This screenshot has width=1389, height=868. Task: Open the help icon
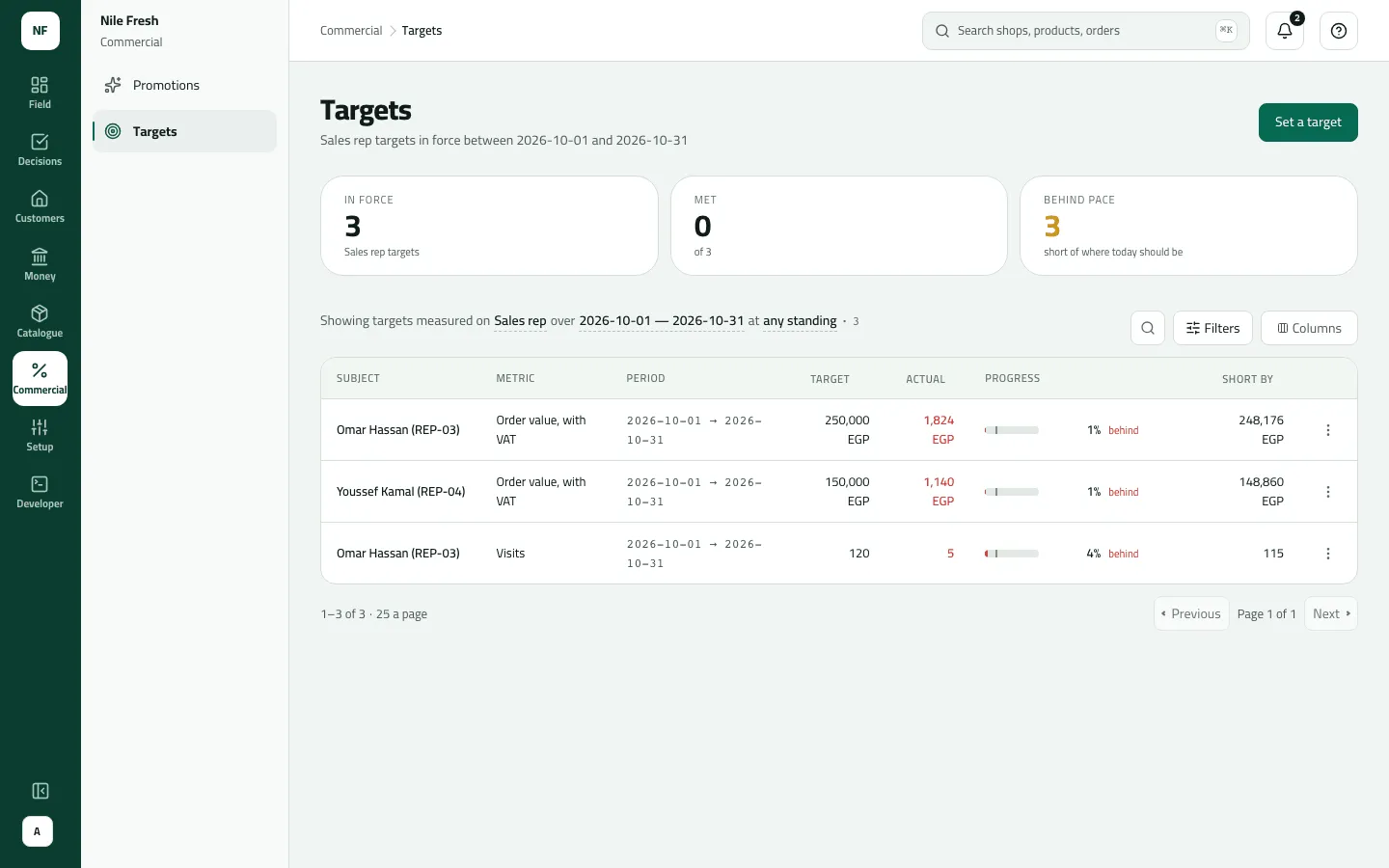[1339, 31]
